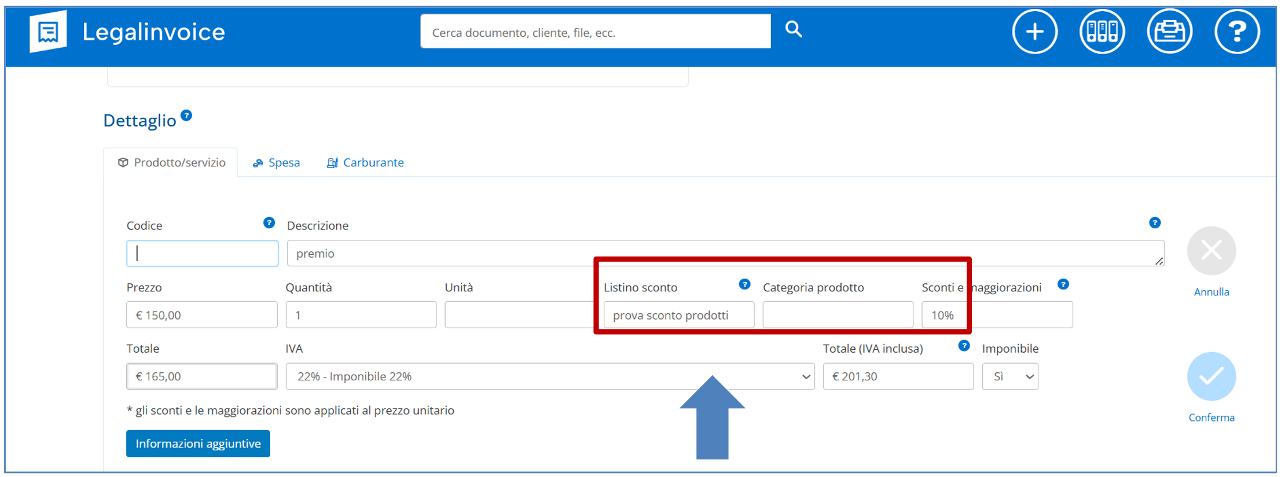
Task: Select the Prodotto/servizio tab
Action: coord(171,162)
